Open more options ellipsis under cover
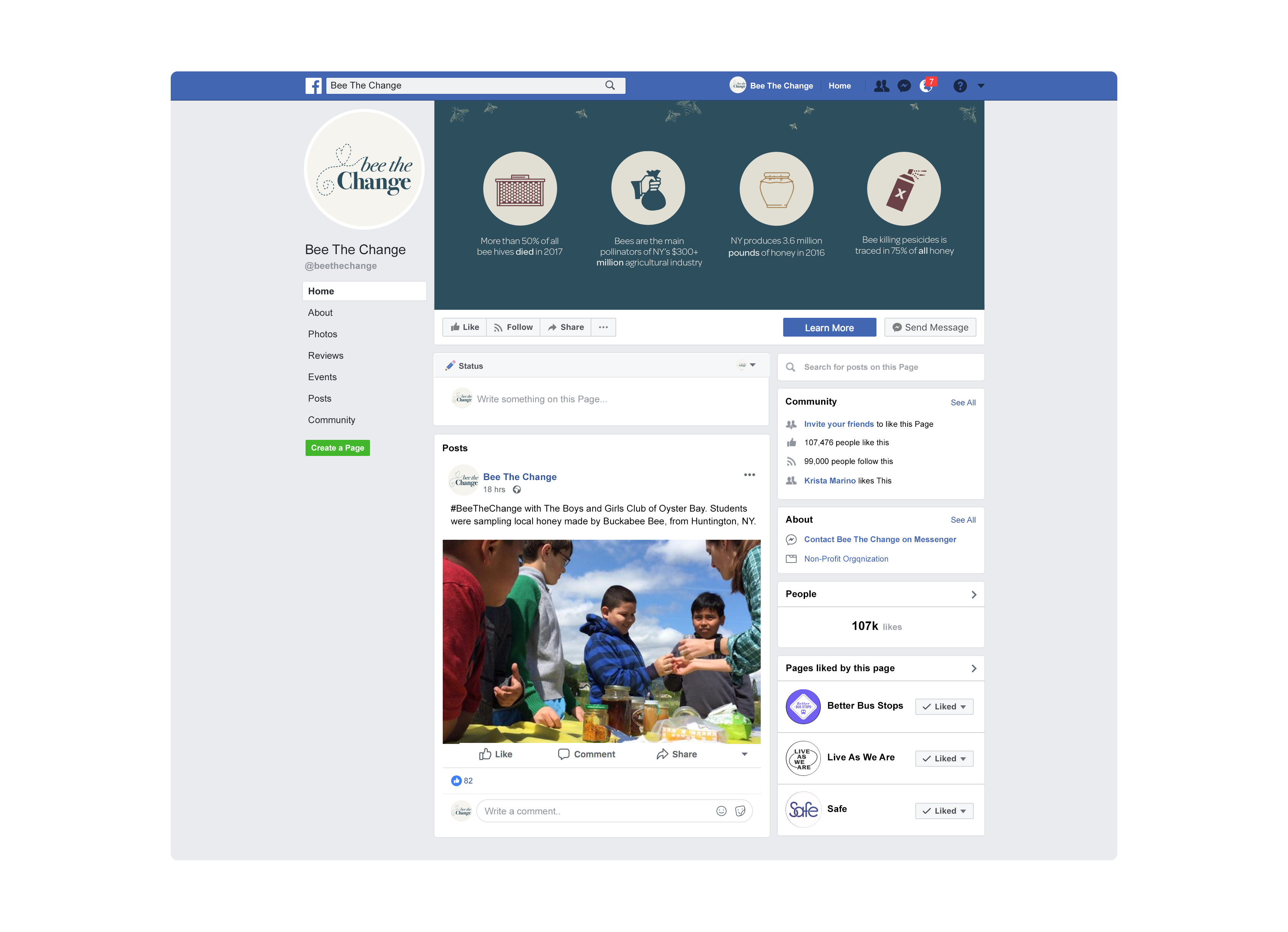Viewport: 1288px width, 932px height. click(604, 327)
